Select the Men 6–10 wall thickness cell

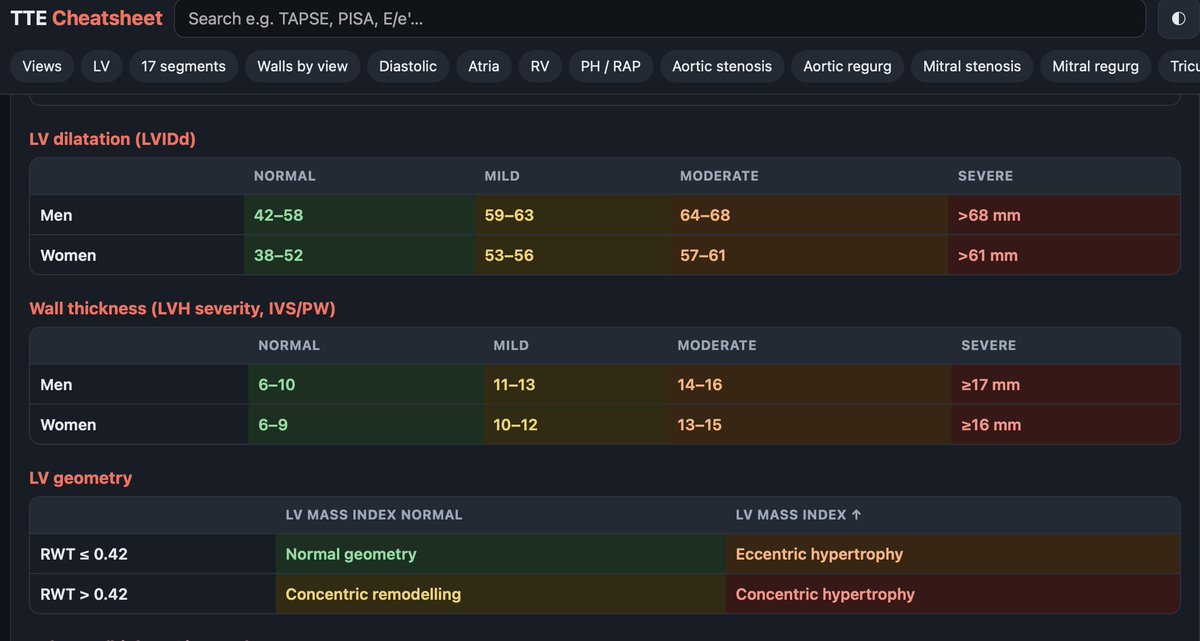(x=365, y=385)
